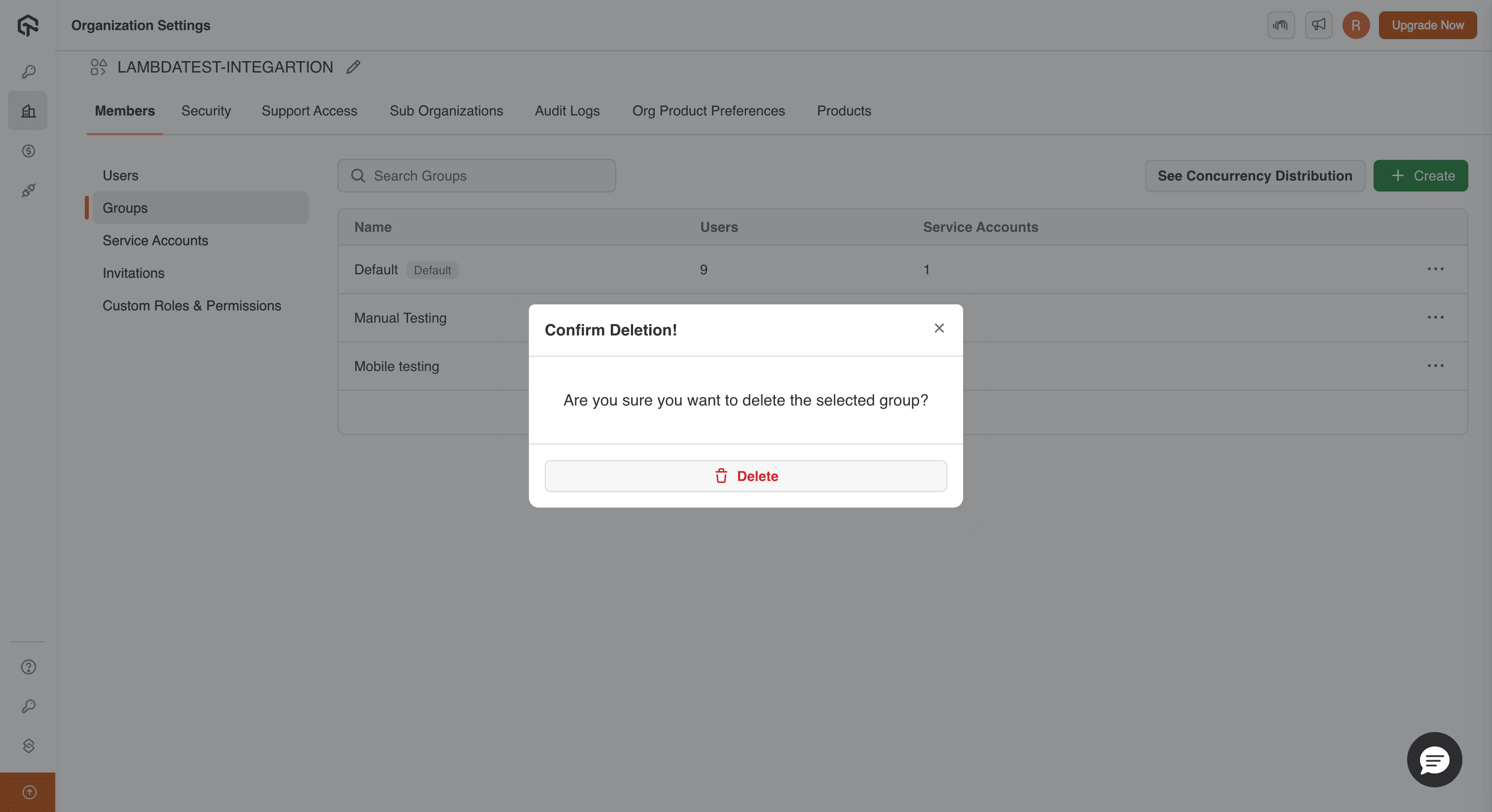Switch to the Security tab
This screenshot has height=812, width=1492.
coord(206,111)
